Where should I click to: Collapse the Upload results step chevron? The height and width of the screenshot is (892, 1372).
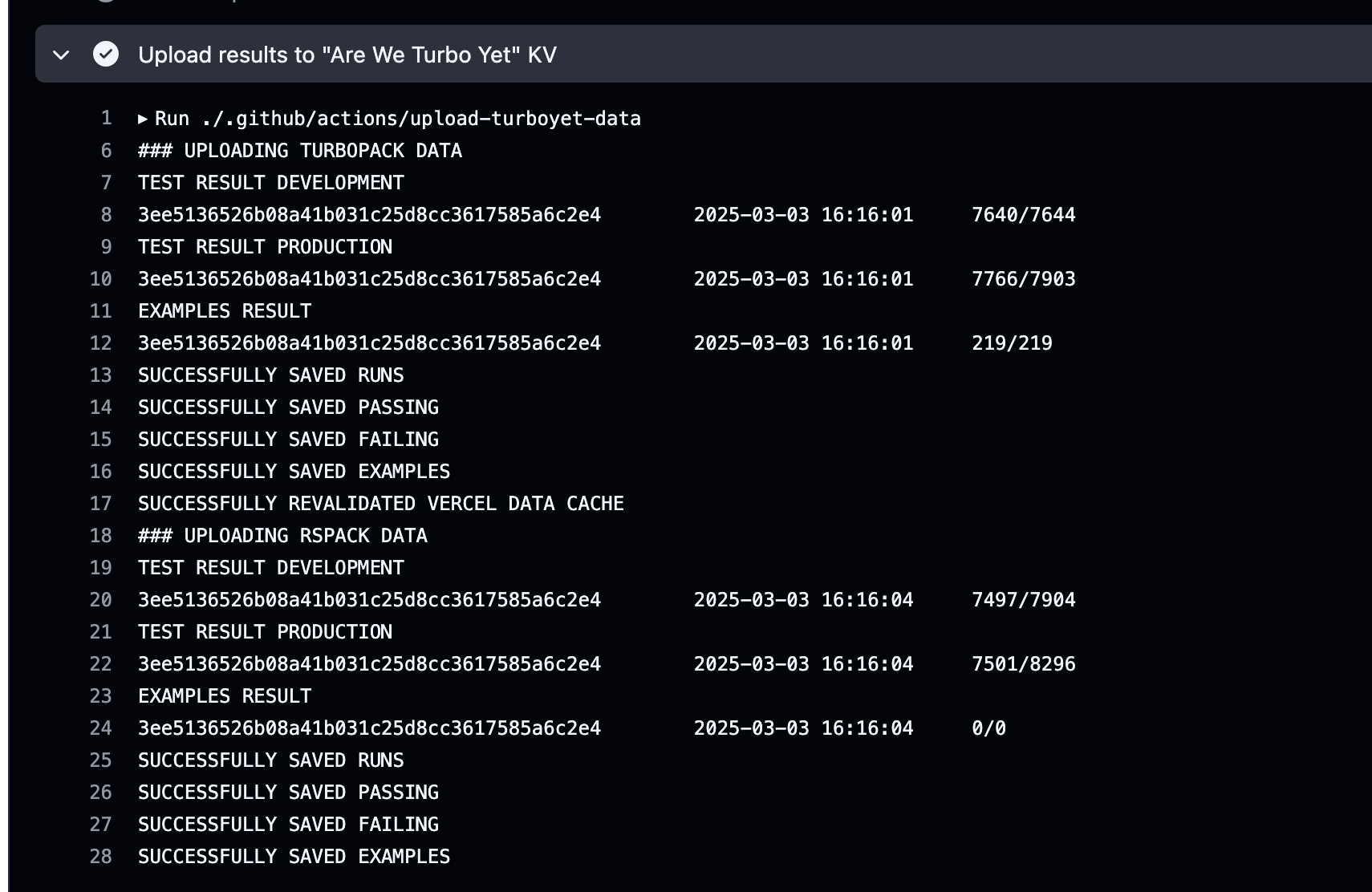point(61,55)
